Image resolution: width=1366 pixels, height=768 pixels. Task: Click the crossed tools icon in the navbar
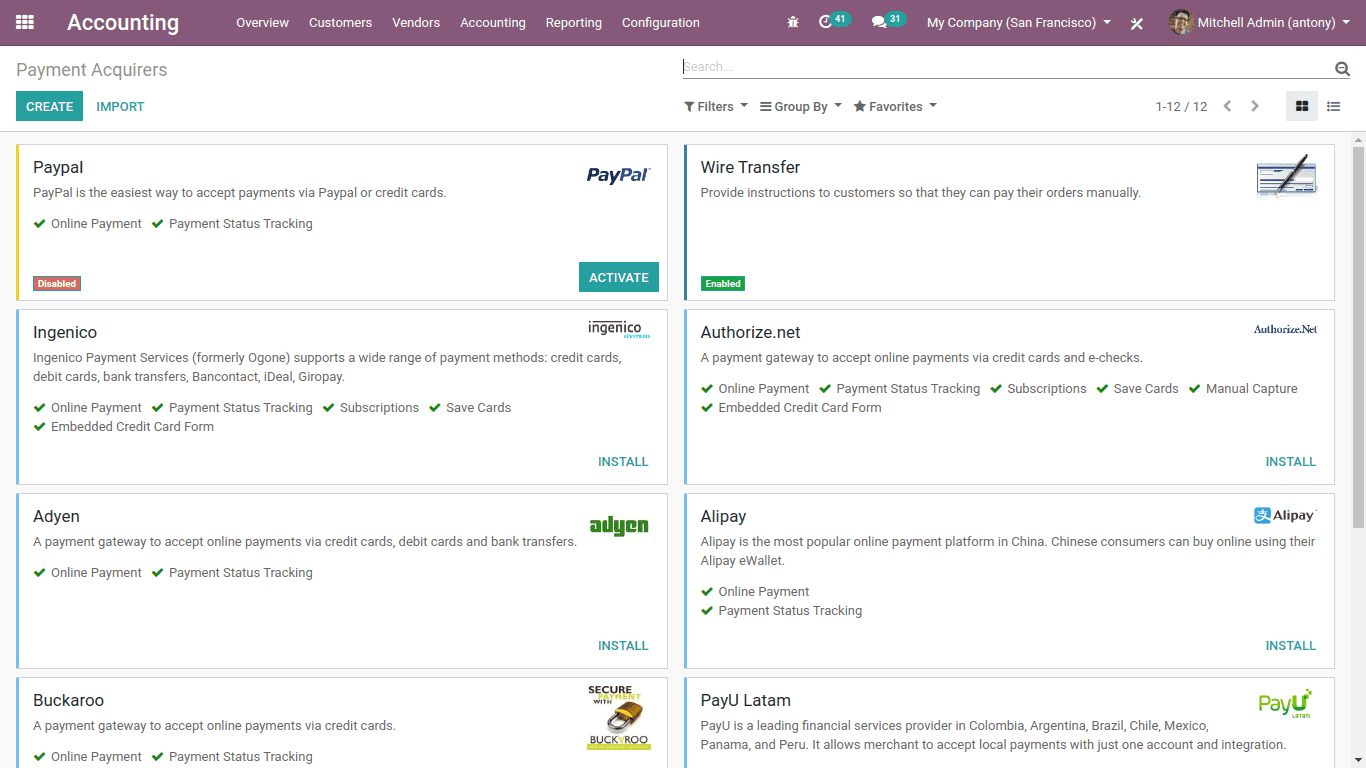tap(1137, 23)
